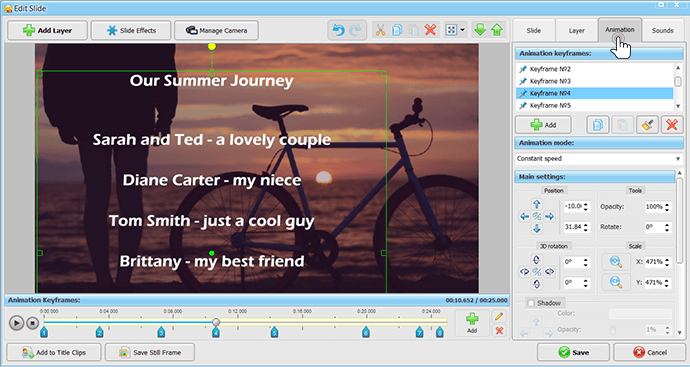Adjust the Scale Y 471% stepper
Image resolution: width=690 pixels, height=367 pixels.
click(x=667, y=283)
